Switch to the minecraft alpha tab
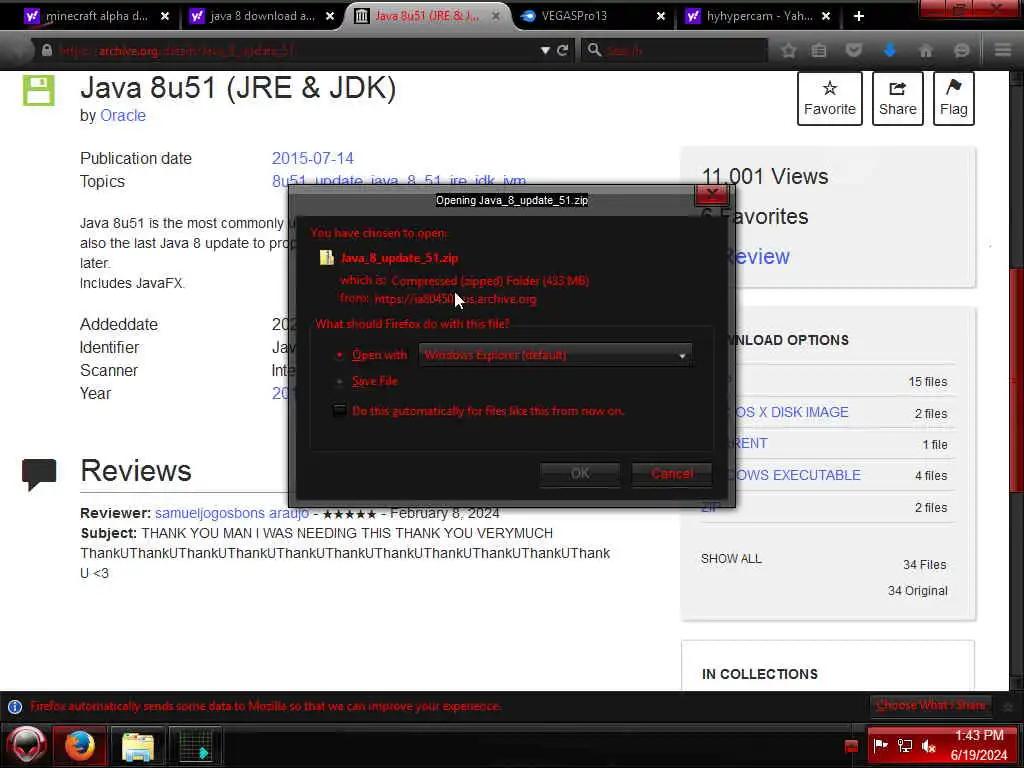Viewport: 1024px width, 768px height. [x=96, y=16]
